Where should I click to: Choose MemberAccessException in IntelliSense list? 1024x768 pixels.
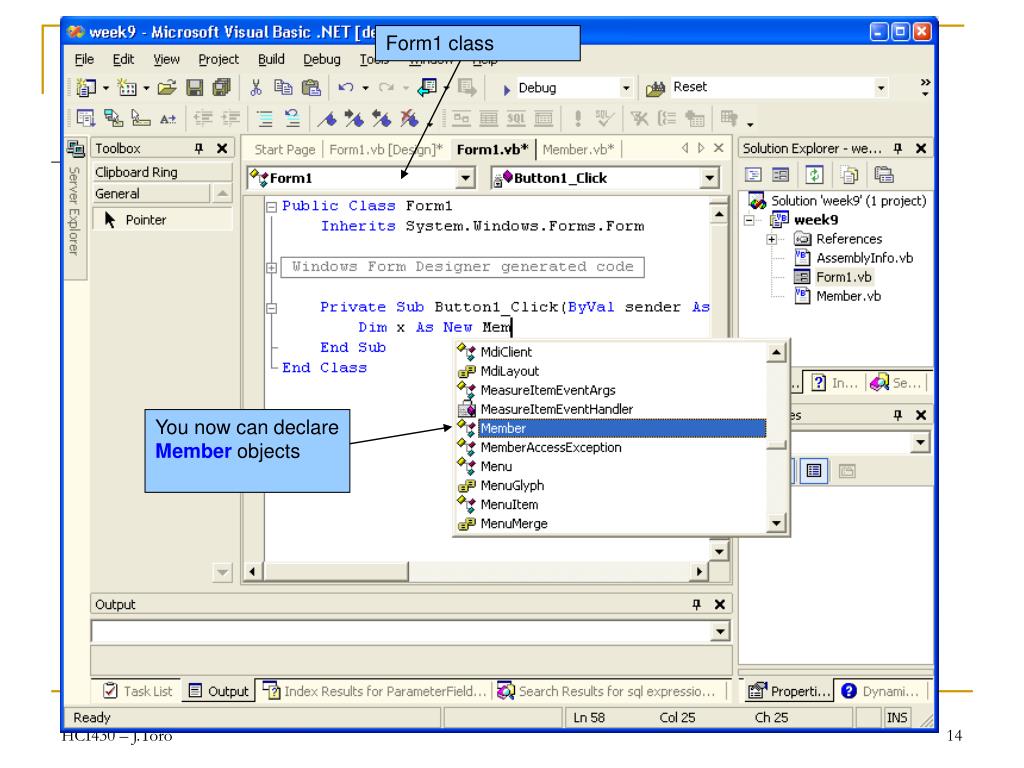(x=612, y=447)
